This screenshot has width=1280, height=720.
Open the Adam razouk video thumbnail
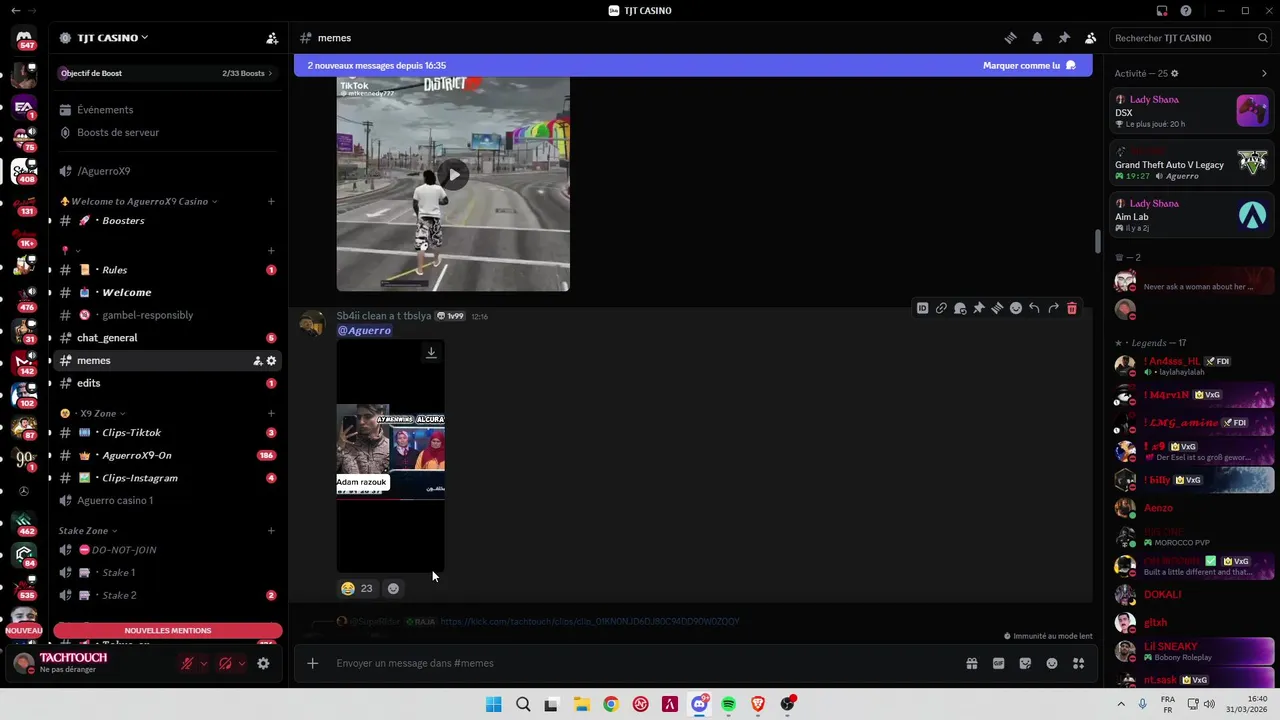click(x=390, y=456)
